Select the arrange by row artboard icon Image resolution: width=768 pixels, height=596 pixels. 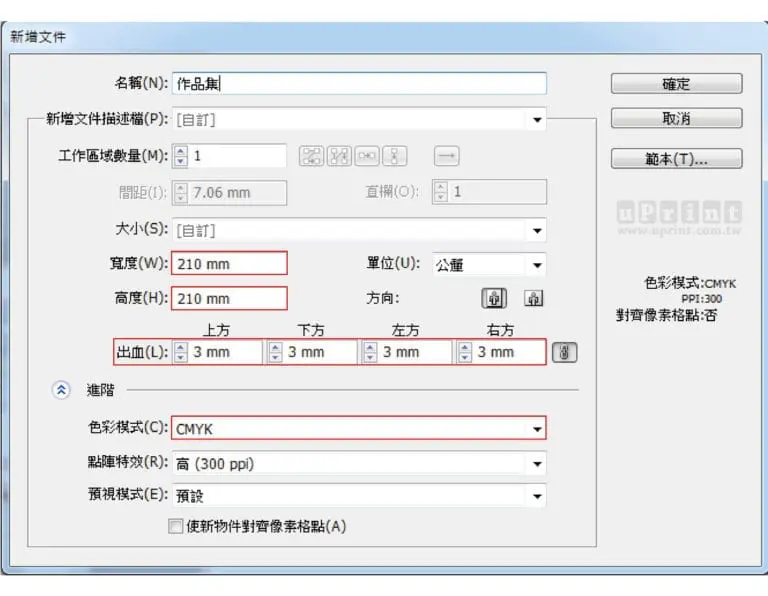pyautogui.click(x=368, y=156)
